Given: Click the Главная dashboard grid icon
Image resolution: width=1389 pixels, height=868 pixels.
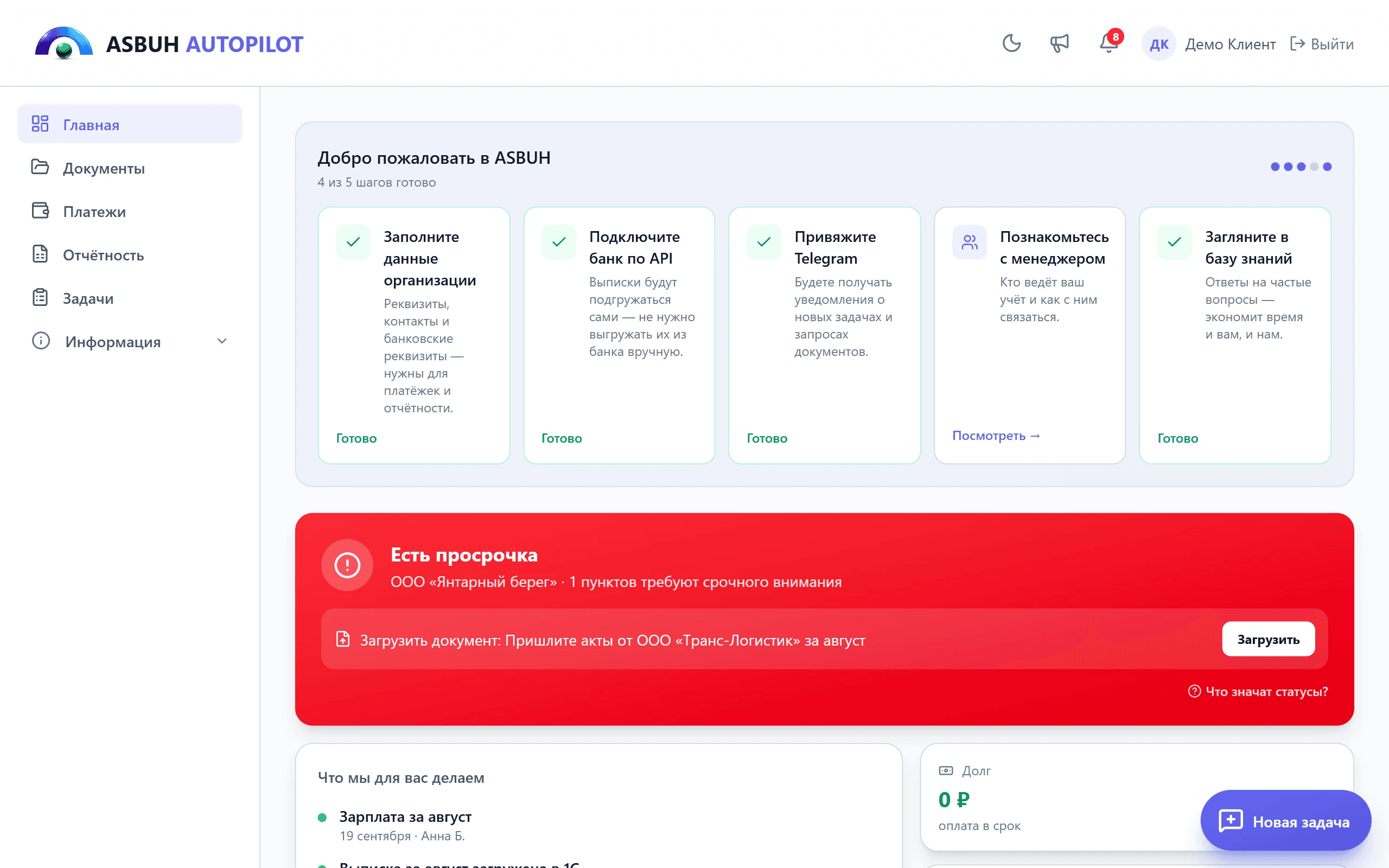Looking at the screenshot, I should pyautogui.click(x=40, y=124).
